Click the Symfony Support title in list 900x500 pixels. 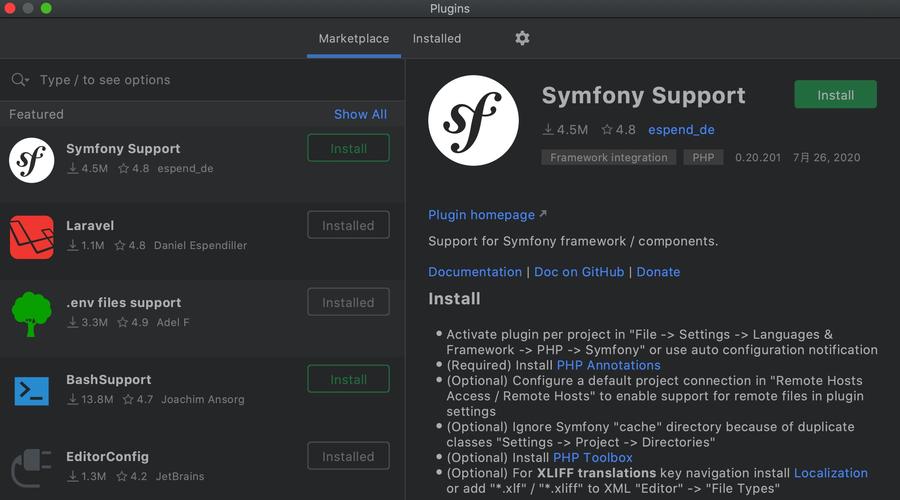pos(123,149)
